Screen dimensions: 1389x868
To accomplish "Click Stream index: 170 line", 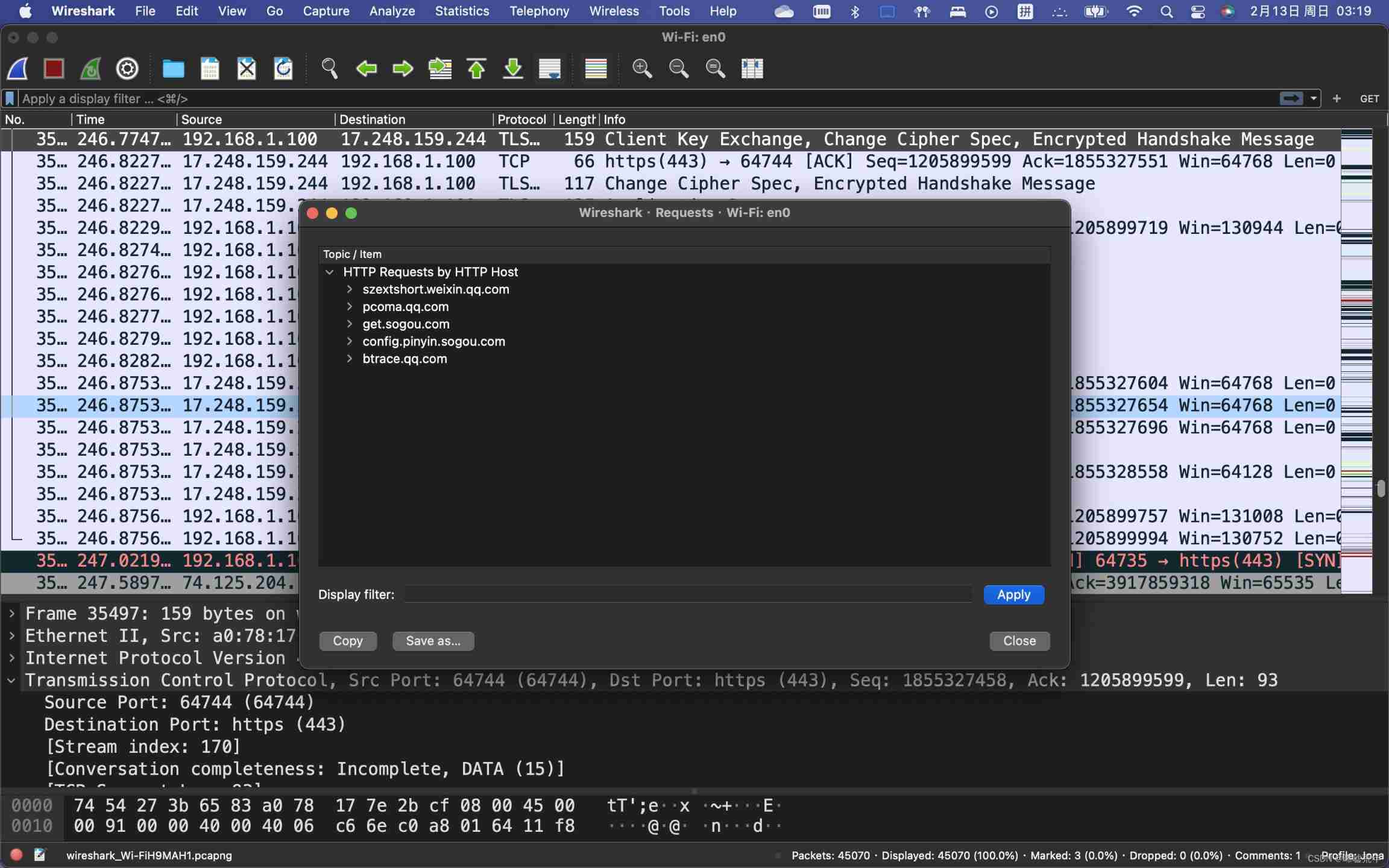I will coord(143,747).
